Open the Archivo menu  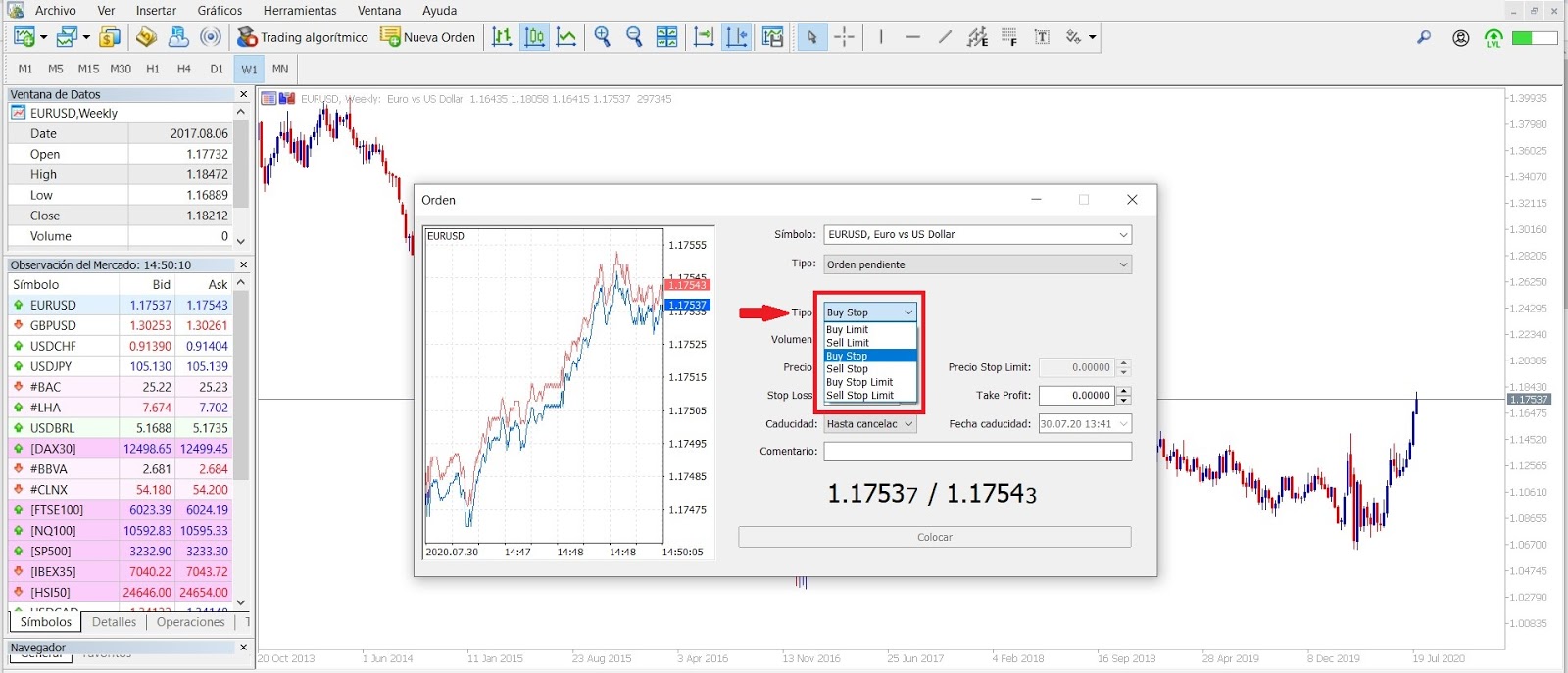(55, 10)
